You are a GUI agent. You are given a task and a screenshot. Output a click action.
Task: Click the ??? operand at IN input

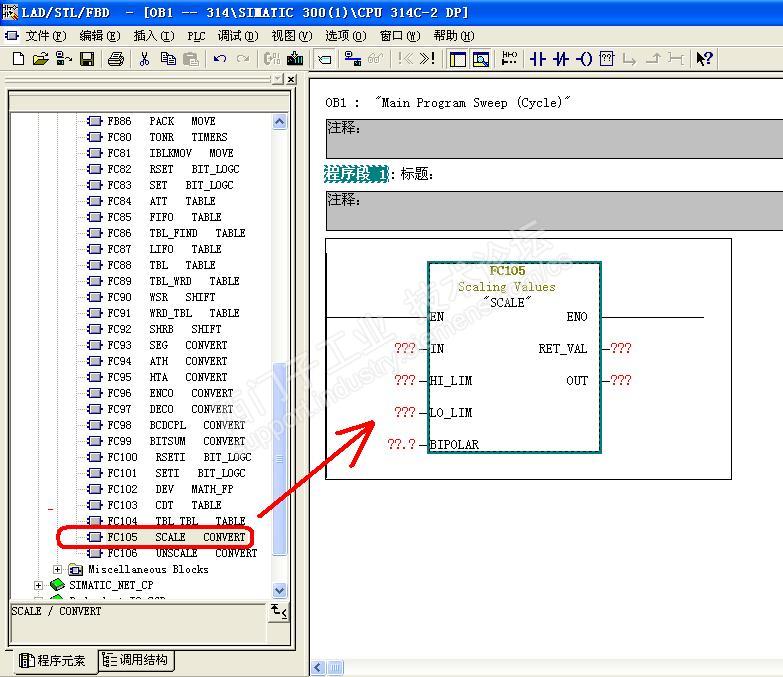(x=404, y=348)
